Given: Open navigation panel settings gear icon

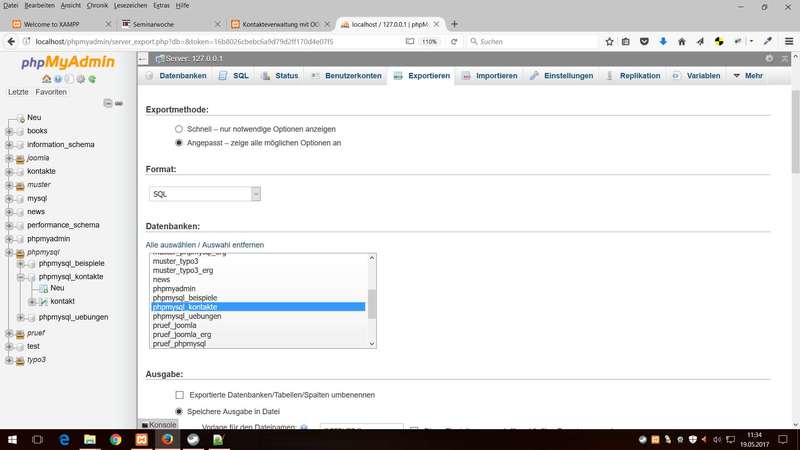Looking at the screenshot, I should coord(81,79).
